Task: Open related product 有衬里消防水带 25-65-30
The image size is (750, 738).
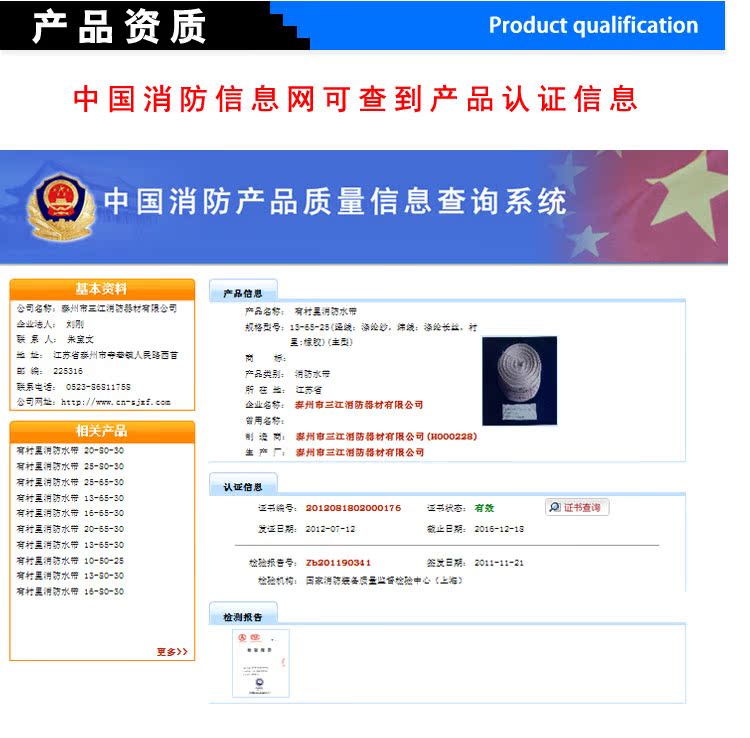Action: tap(70, 482)
